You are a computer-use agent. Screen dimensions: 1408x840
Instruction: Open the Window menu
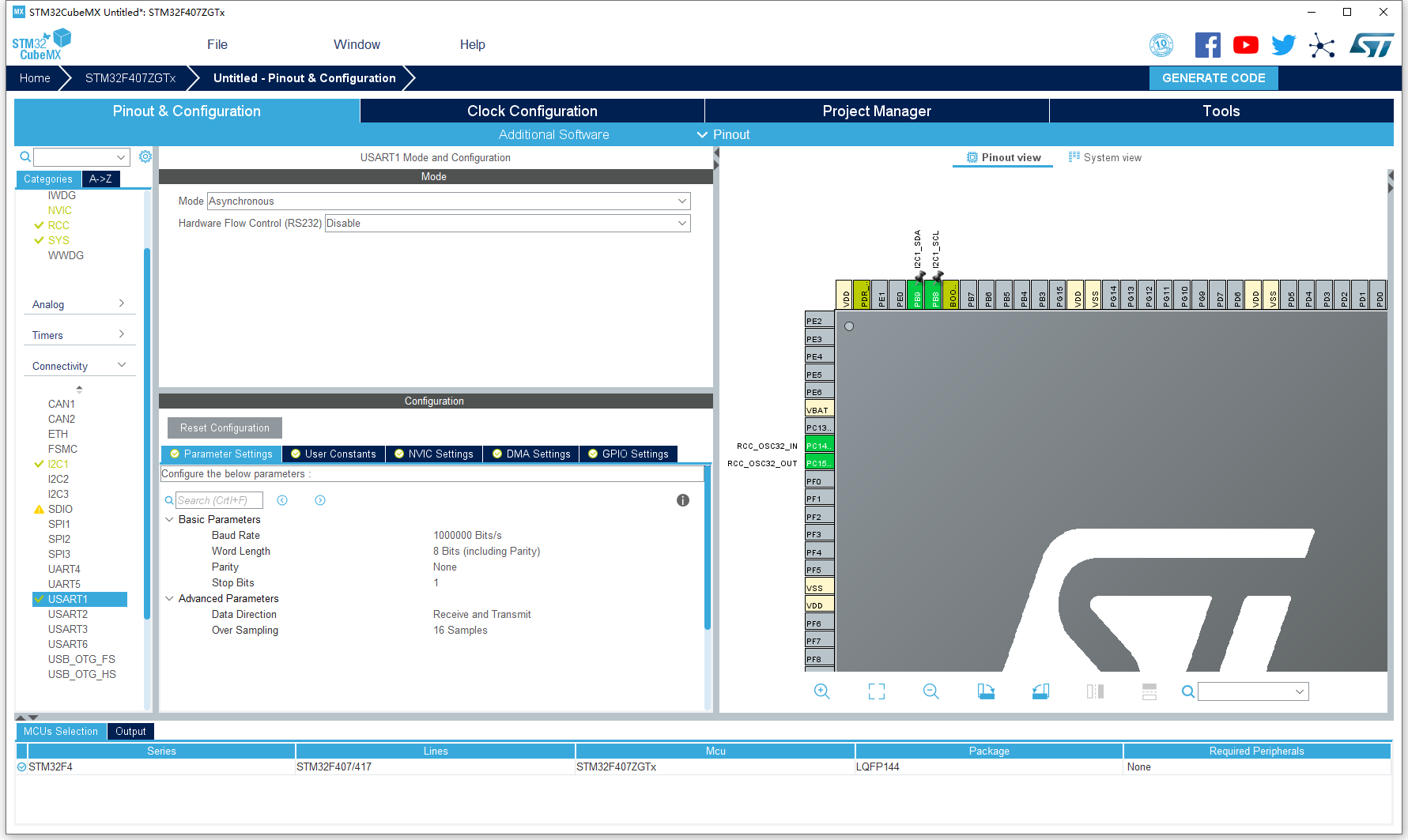point(357,44)
